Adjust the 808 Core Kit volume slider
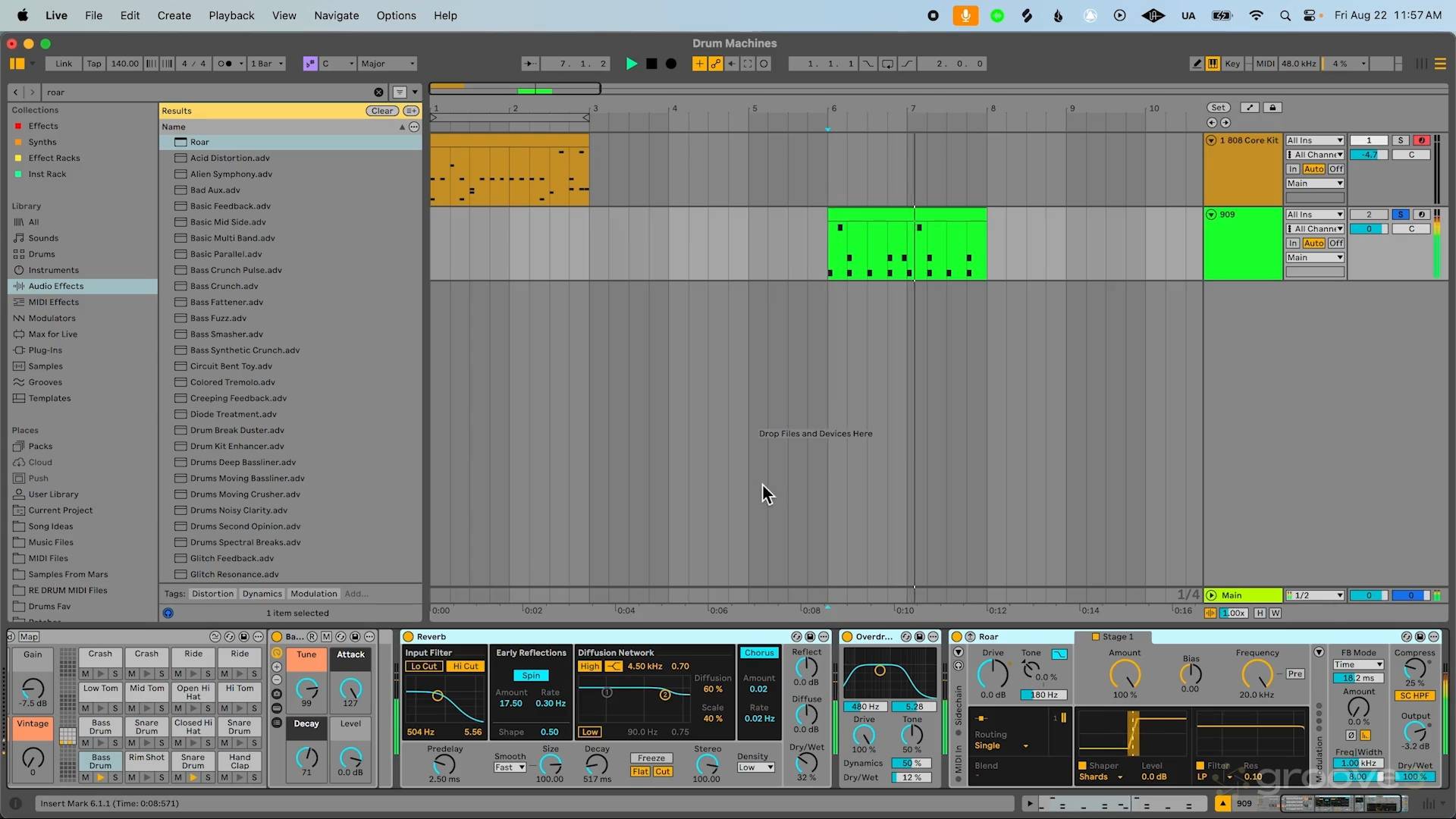This screenshot has height=819, width=1456. coord(1369,155)
